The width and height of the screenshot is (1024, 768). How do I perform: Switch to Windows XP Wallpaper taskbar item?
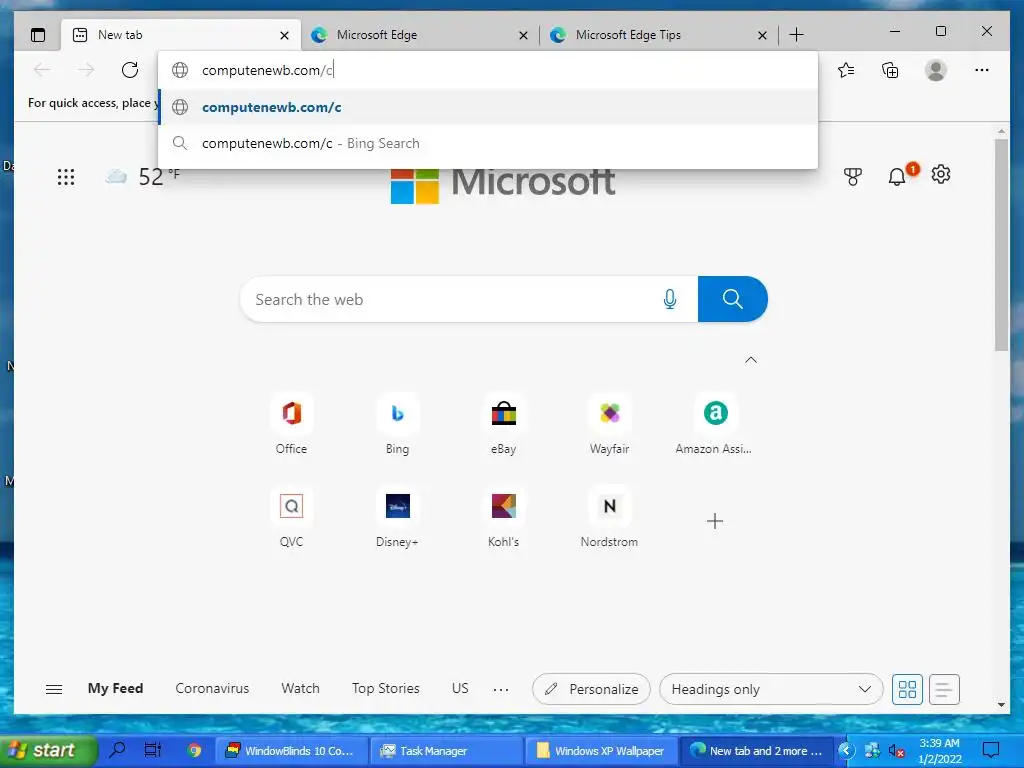tap(601, 750)
